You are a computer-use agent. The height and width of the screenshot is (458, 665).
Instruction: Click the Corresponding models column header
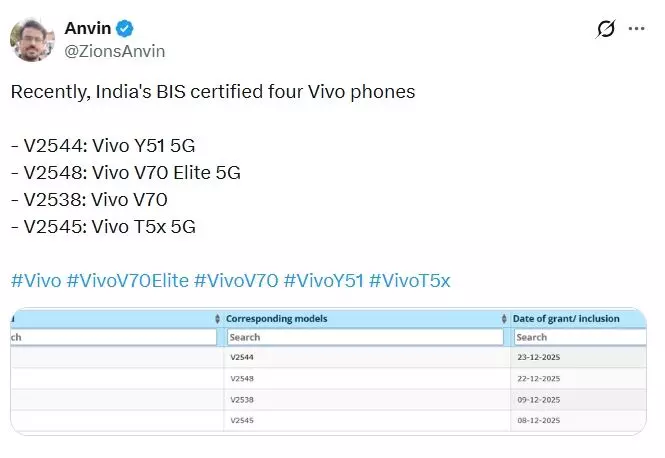(x=277, y=319)
